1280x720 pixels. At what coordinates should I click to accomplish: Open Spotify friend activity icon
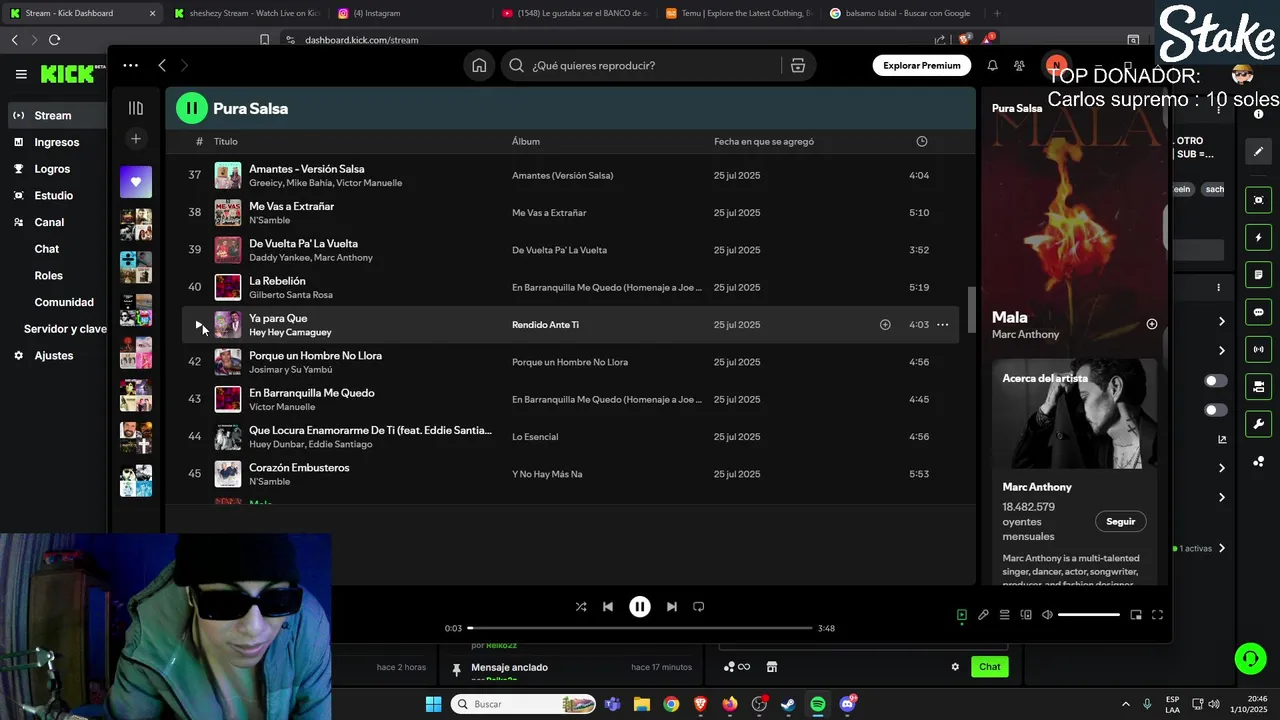tap(1019, 65)
